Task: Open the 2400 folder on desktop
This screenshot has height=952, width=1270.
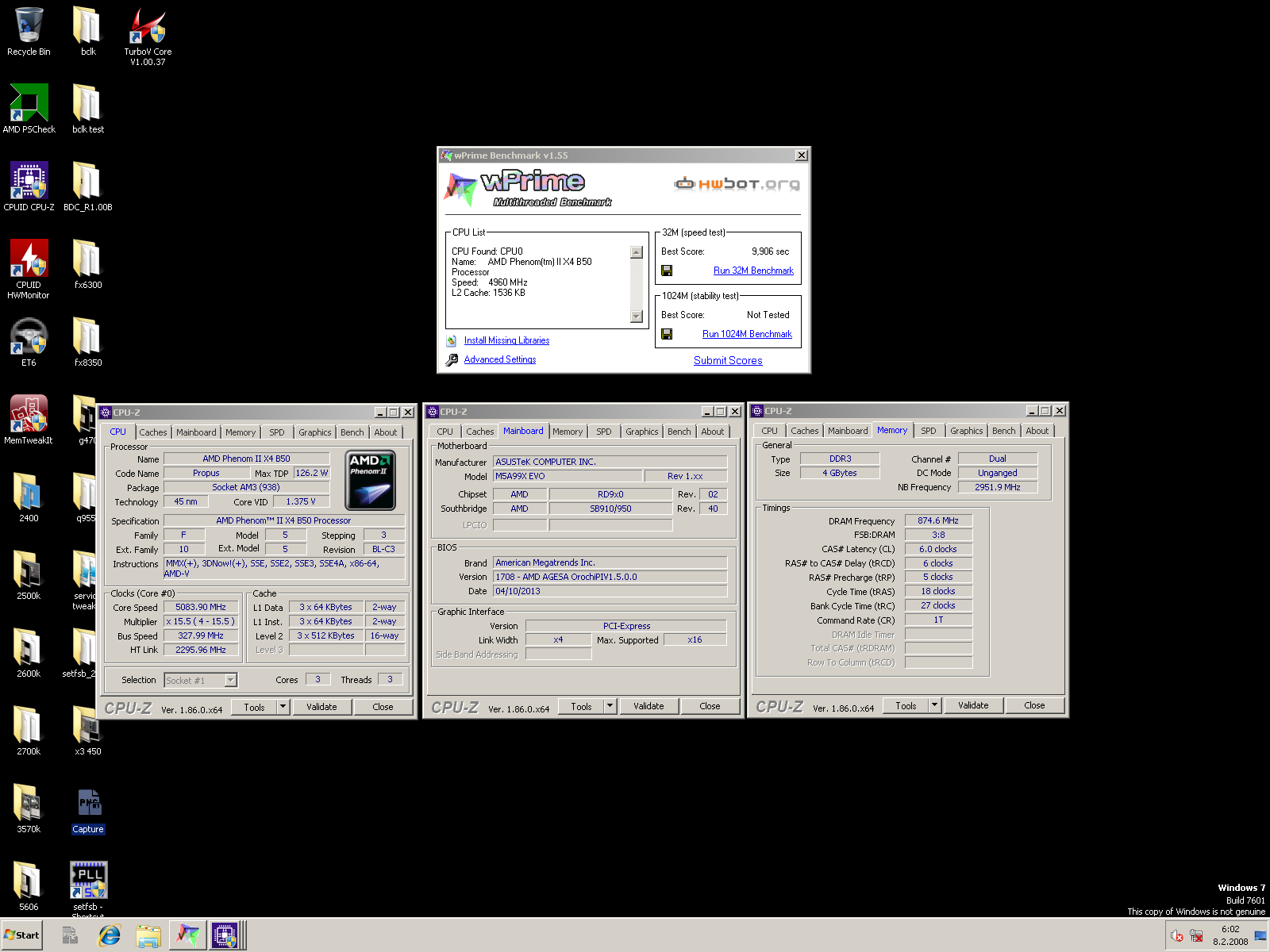Action: tap(29, 497)
